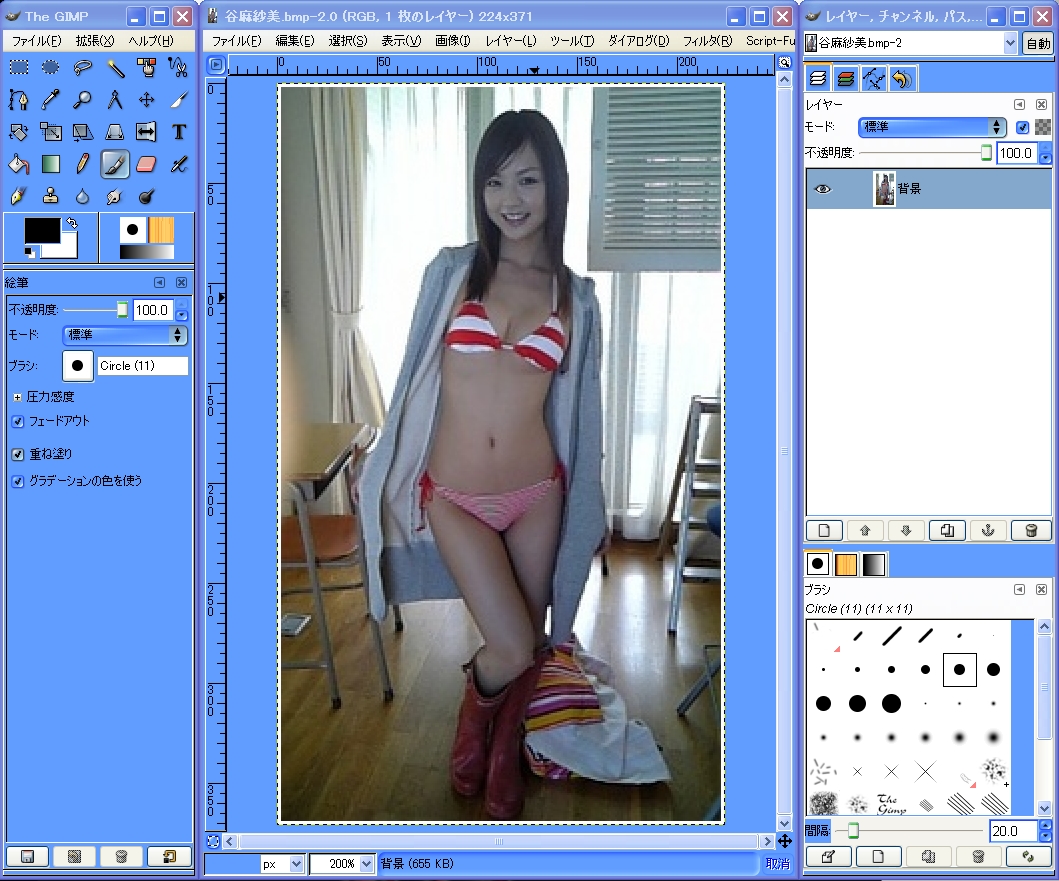Open the フィルタ(R) menu
This screenshot has height=881, width=1059.
(707, 41)
